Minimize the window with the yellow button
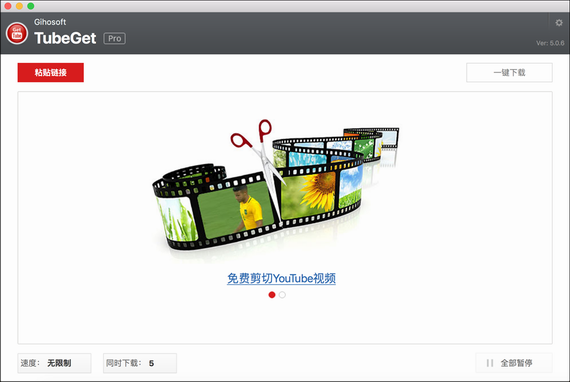The height and width of the screenshot is (382, 570). (19, 6)
